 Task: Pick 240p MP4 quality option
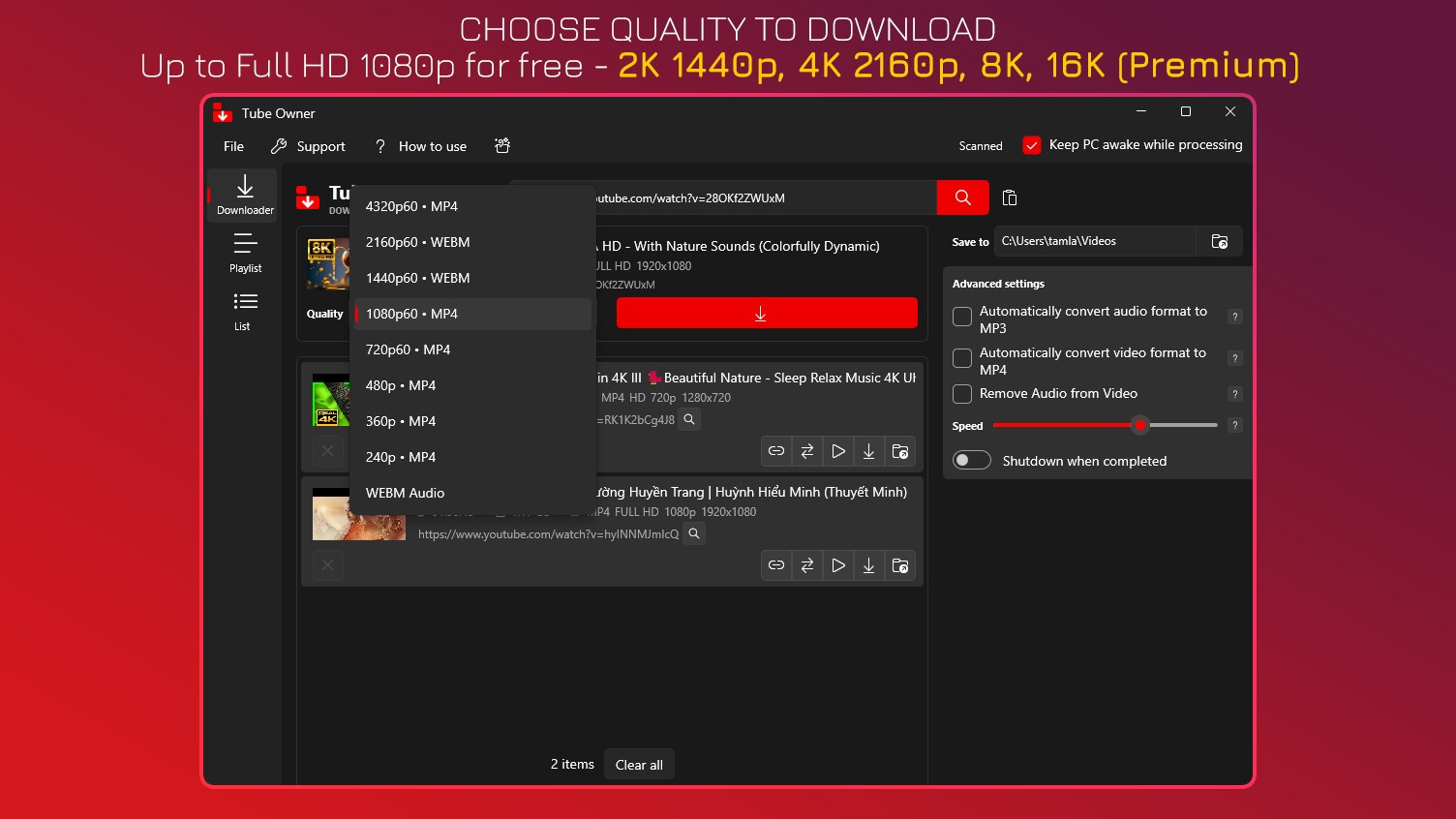coord(472,457)
